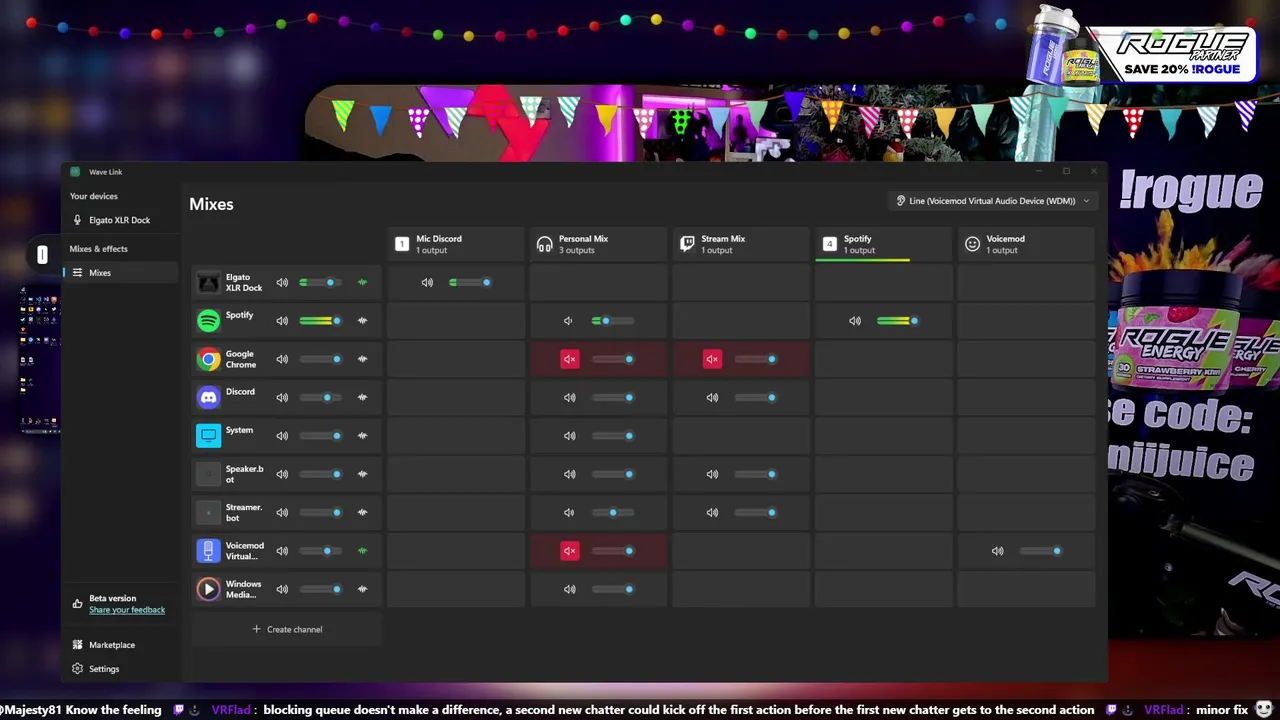This screenshot has height=720, width=1280.
Task: Click the Voicemod Virtual channel icon
Action: pyautogui.click(x=208, y=550)
